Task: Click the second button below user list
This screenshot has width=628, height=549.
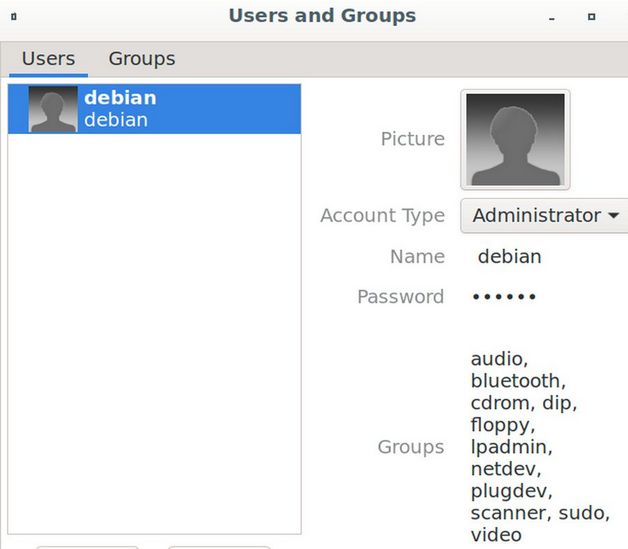Action: click(219, 545)
